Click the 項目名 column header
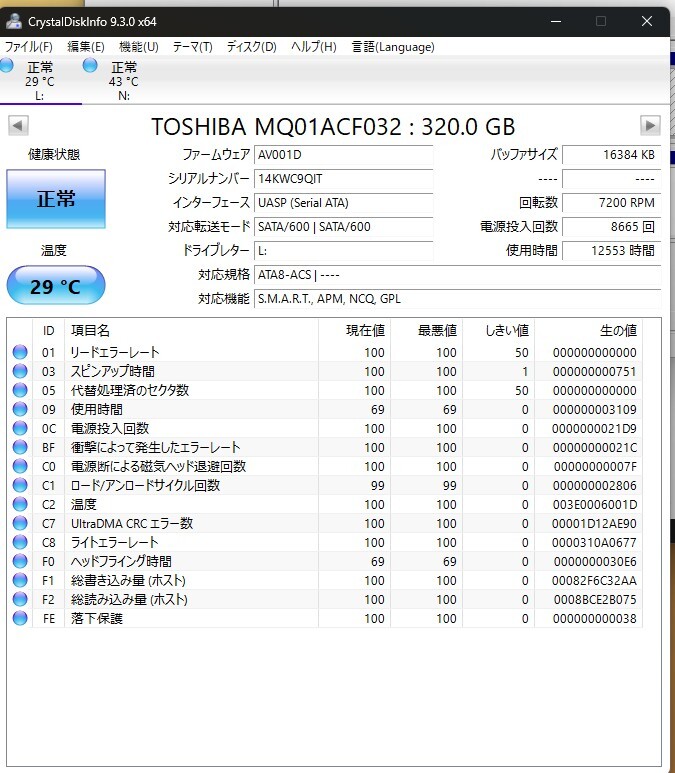 pyautogui.click(x=191, y=330)
